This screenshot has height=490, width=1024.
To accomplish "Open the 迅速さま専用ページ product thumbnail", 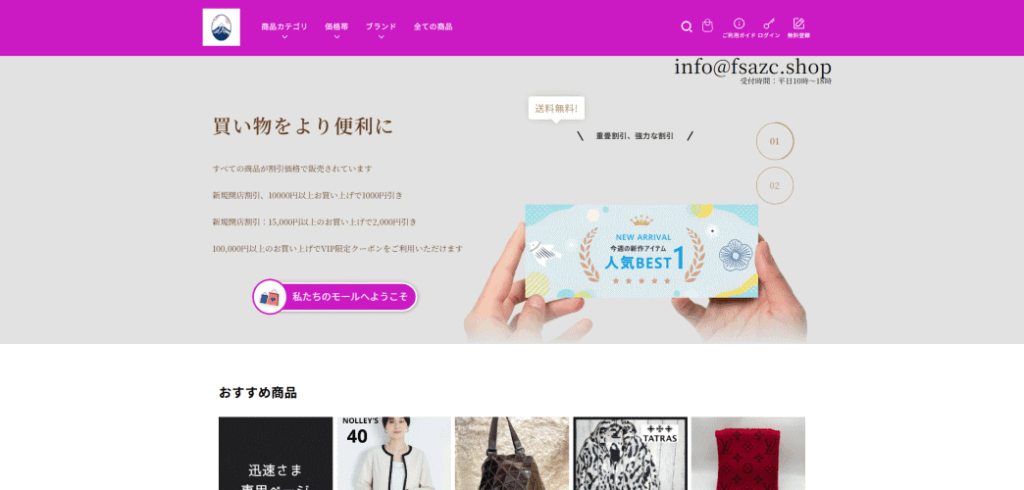I will point(276,453).
